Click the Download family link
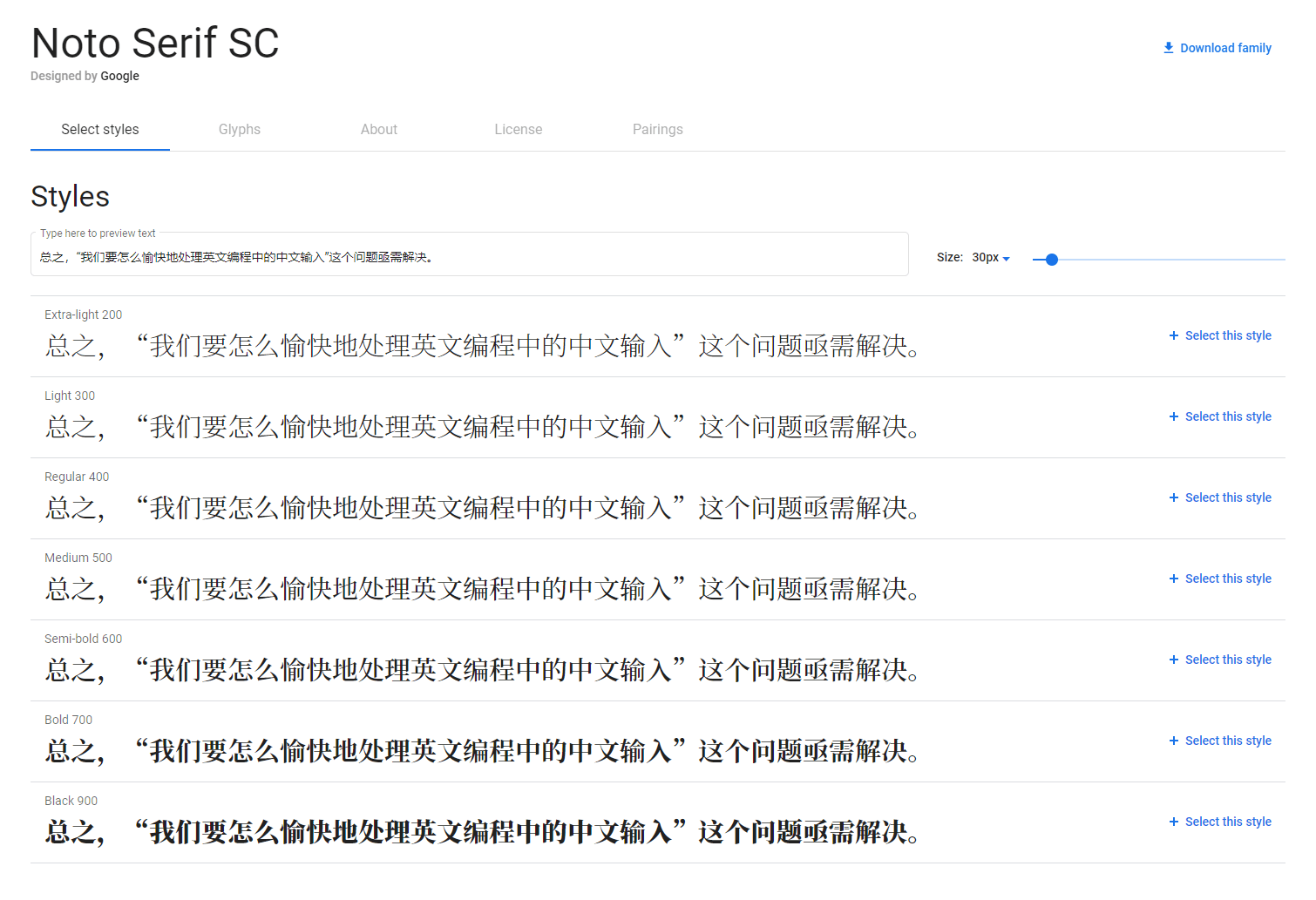The width and height of the screenshot is (1316, 900). 1218,48
